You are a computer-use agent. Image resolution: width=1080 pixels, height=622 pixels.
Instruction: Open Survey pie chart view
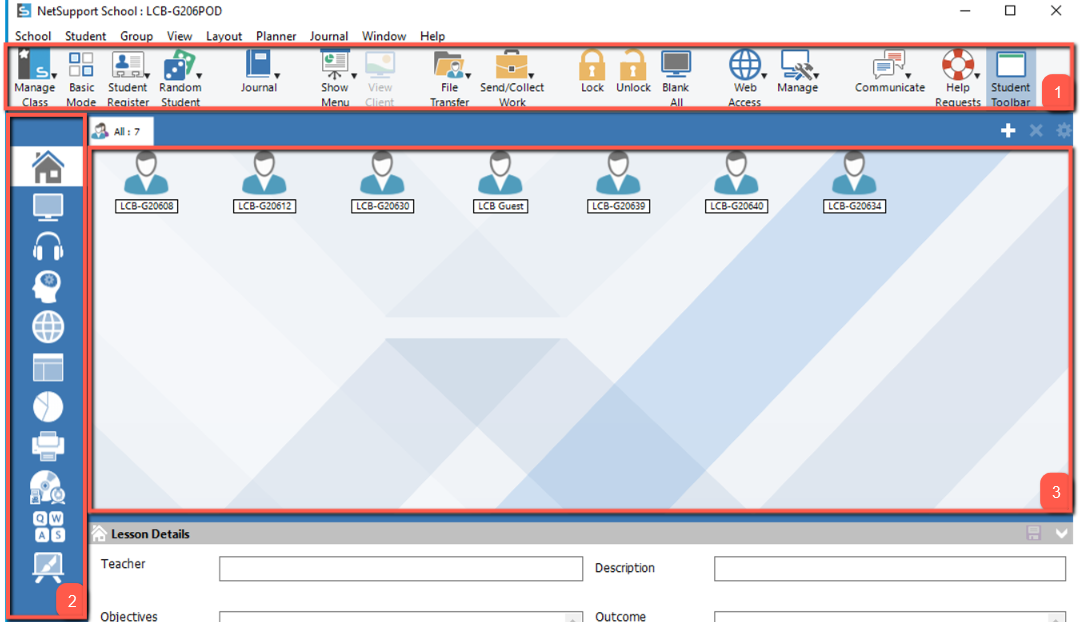[x=48, y=406]
